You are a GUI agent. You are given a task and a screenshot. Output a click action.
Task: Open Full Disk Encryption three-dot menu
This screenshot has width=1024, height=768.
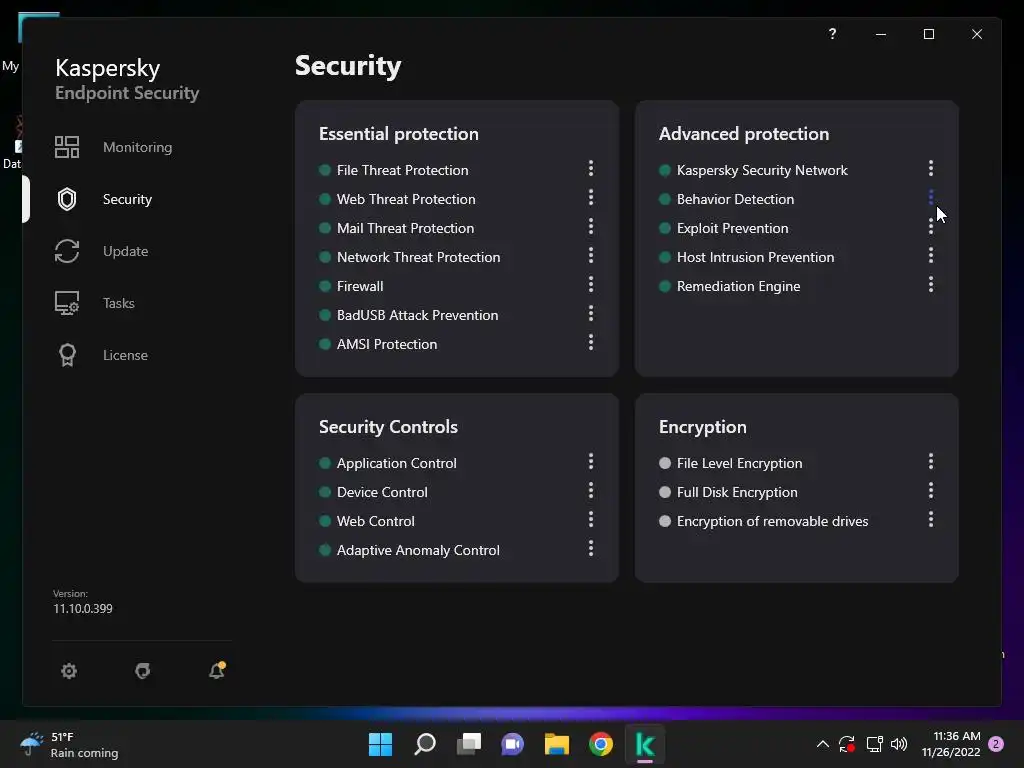tap(931, 490)
